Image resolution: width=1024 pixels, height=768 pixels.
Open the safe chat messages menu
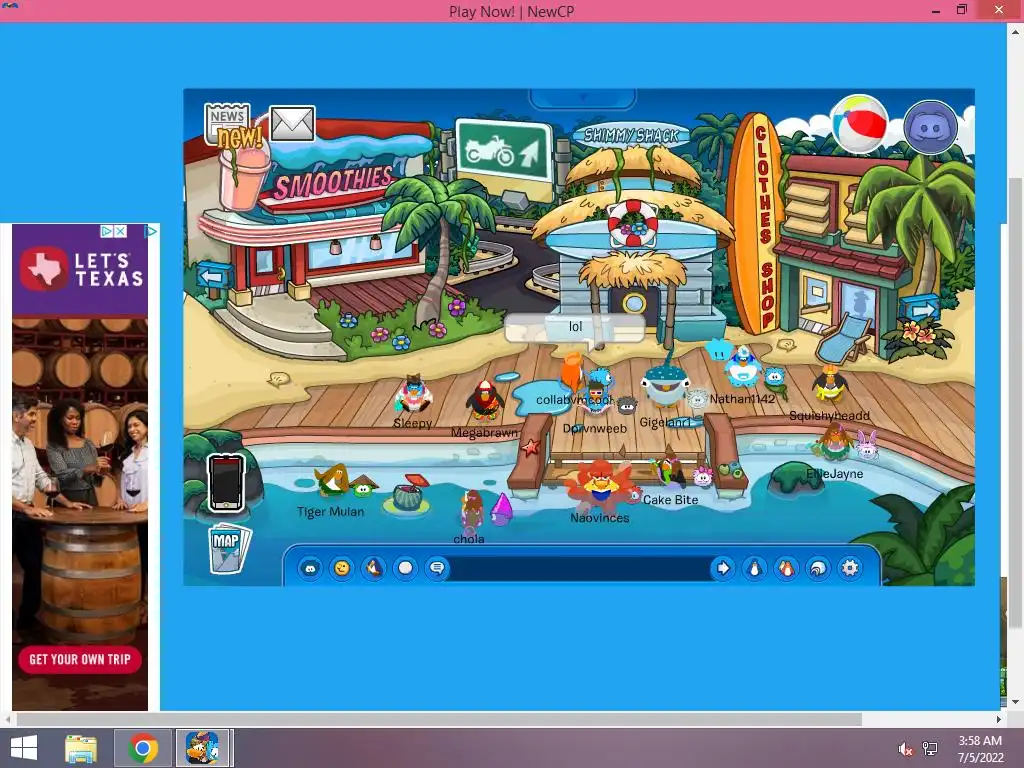(x=437, y=568)
